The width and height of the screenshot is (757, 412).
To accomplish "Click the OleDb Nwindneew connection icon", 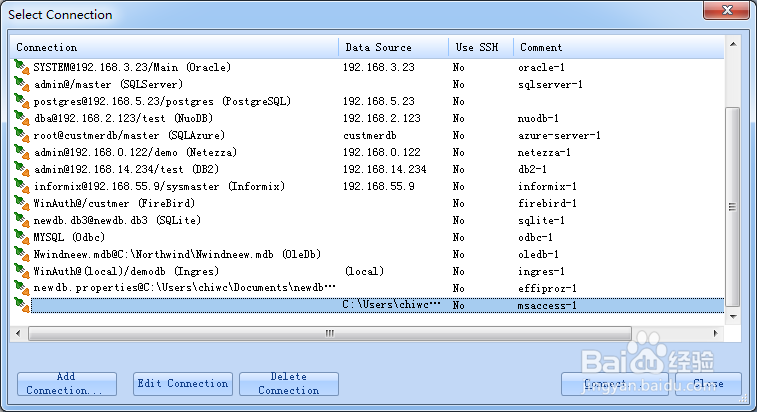I will 22,254.
